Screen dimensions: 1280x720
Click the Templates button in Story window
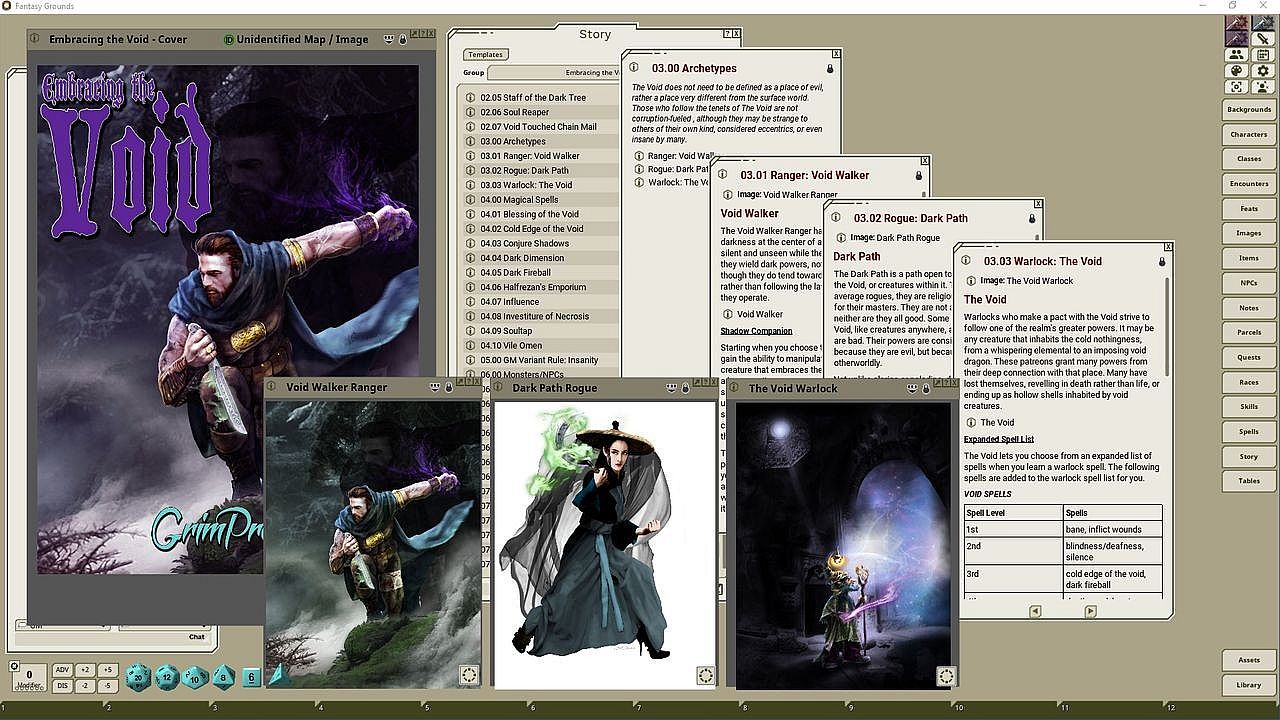485,54
